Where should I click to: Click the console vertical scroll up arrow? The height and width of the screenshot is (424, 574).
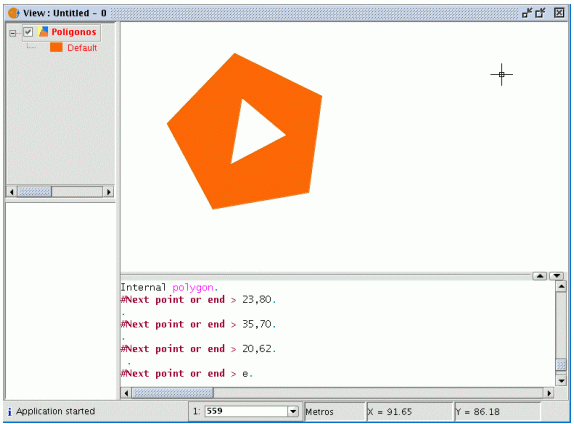pos(561,286)
